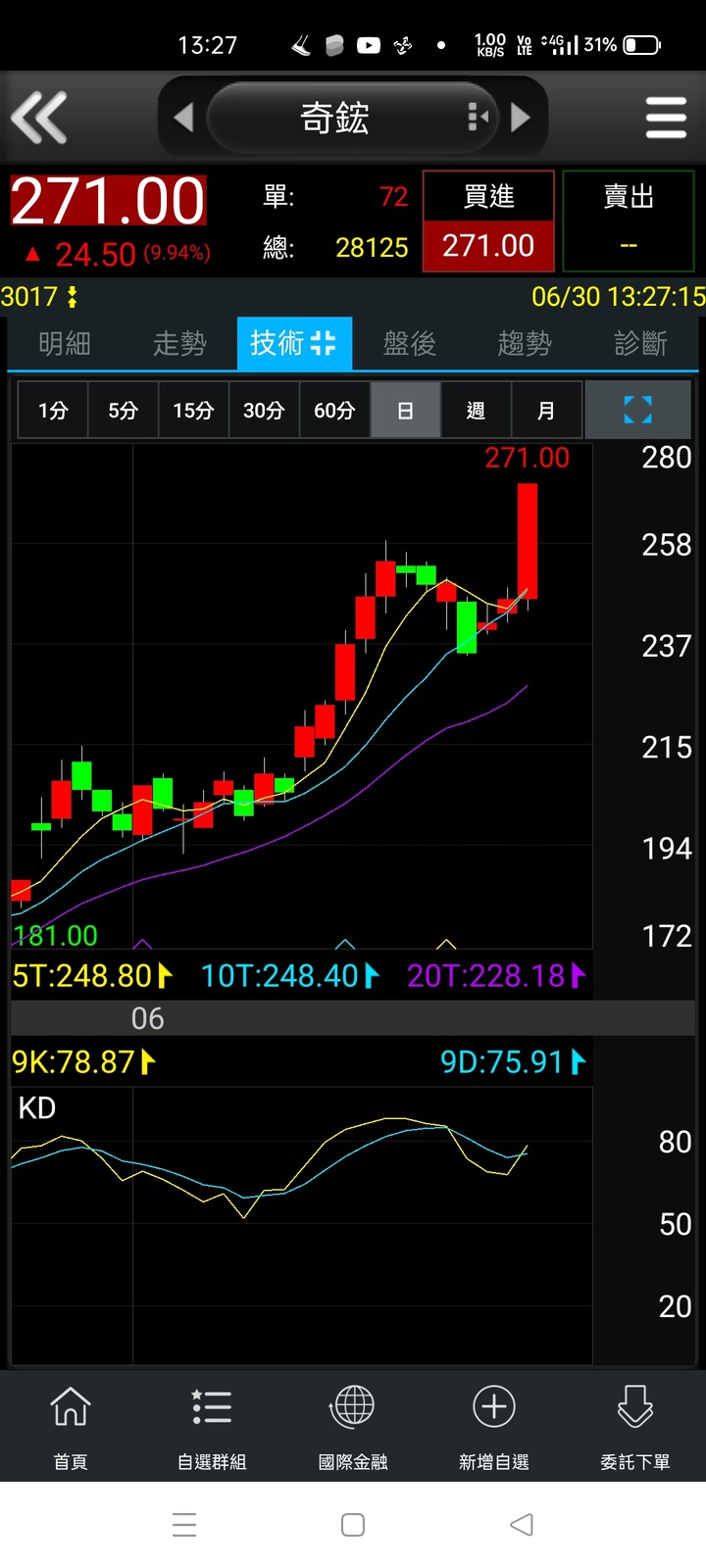Tap Android back triangle button

(522, 1525)
